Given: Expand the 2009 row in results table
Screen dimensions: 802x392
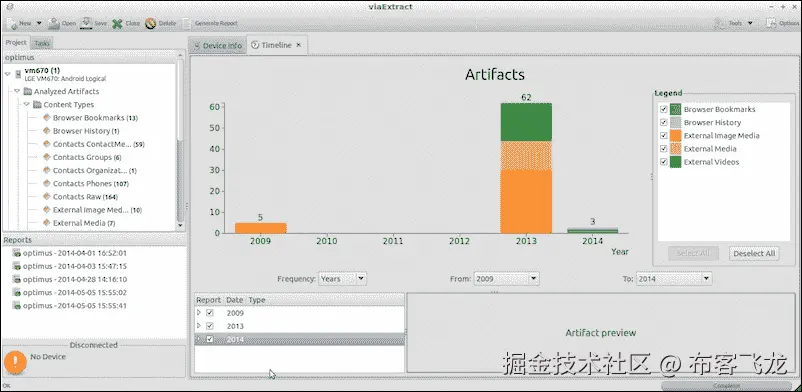Looking at the screenshot, I should coord(199,312).
